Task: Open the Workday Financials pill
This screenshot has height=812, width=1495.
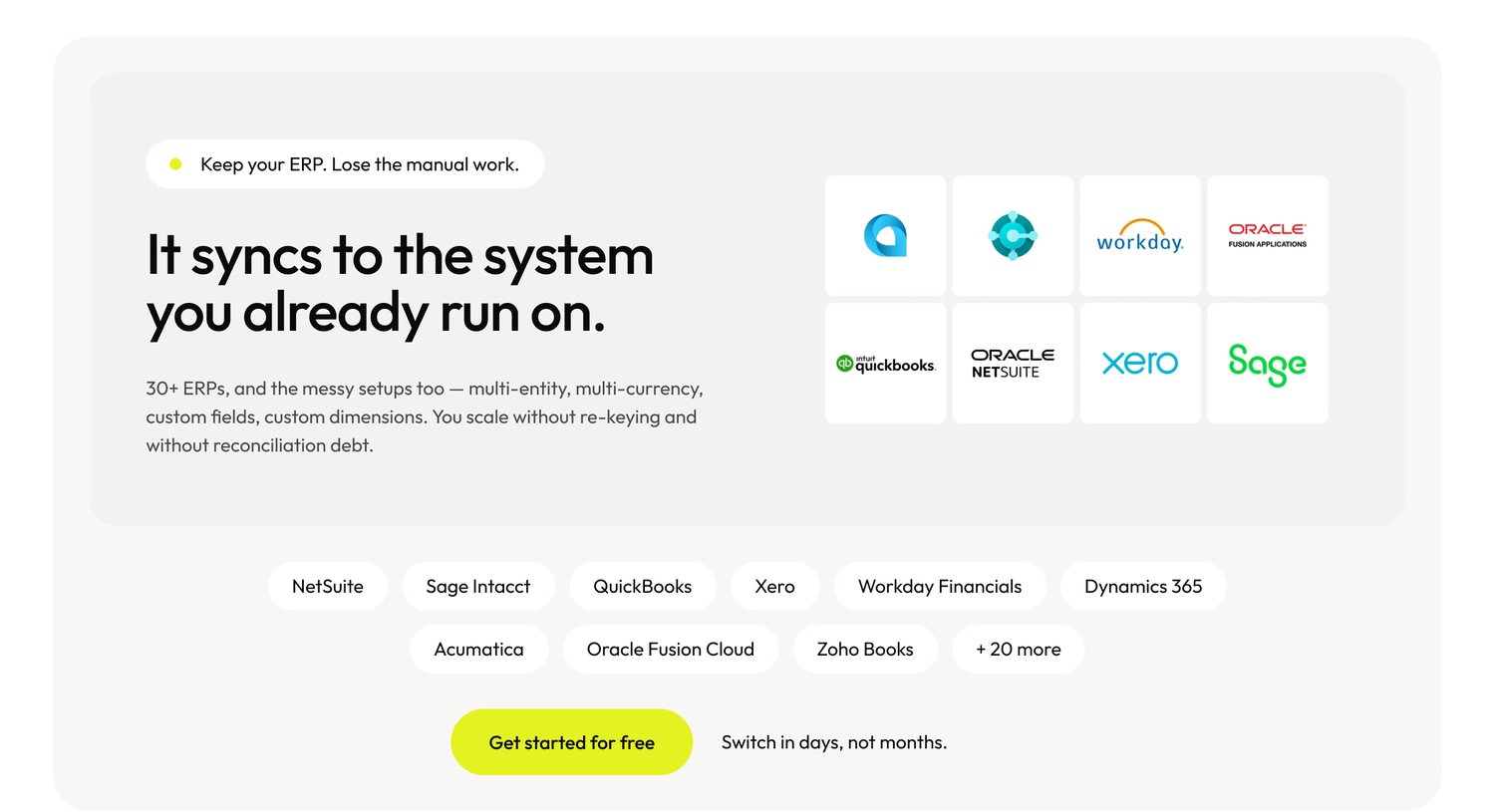Action: click(x=940, y=587)
